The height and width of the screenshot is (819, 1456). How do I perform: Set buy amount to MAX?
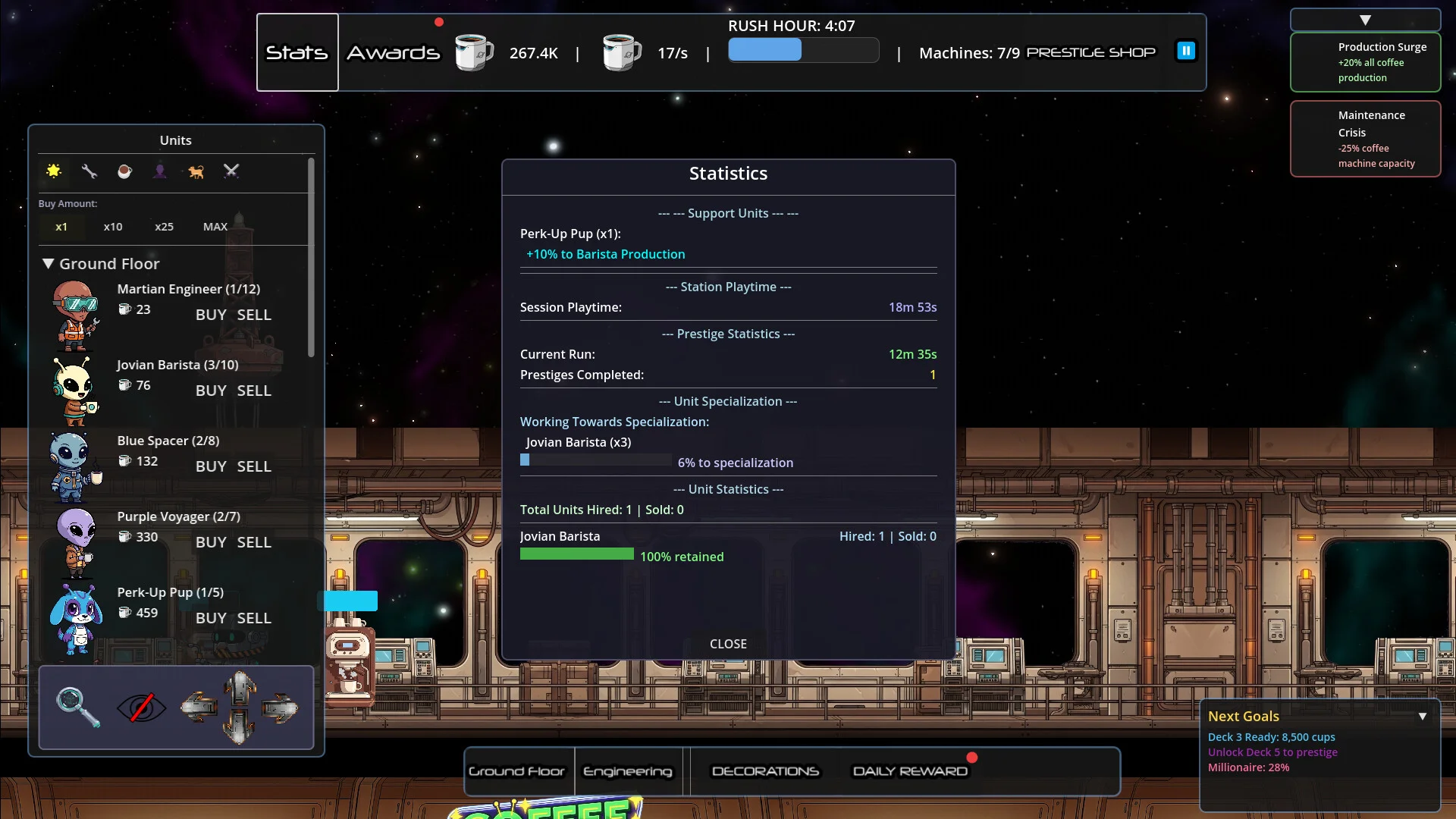(215, 227)
